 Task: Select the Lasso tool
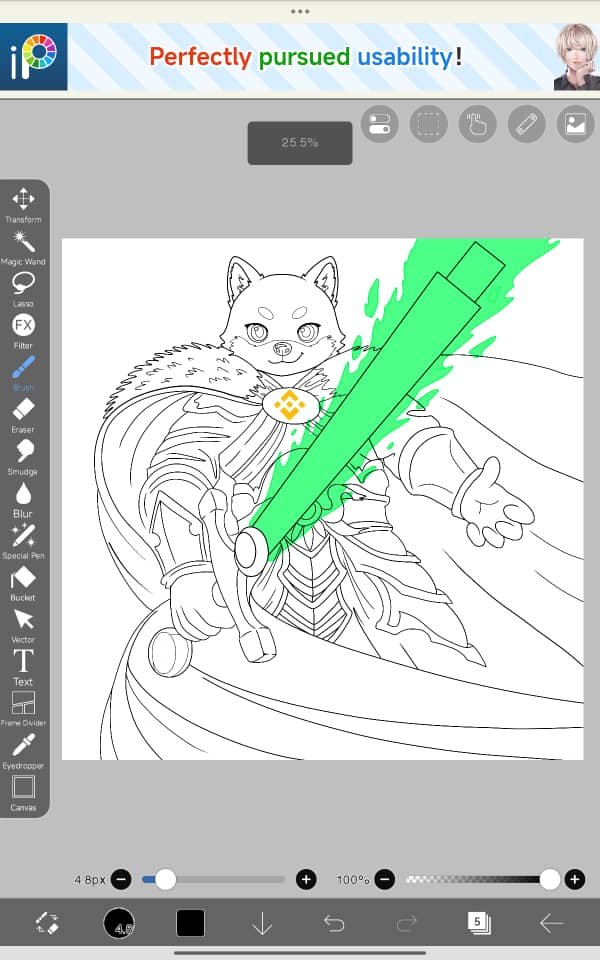click(23, 290)
